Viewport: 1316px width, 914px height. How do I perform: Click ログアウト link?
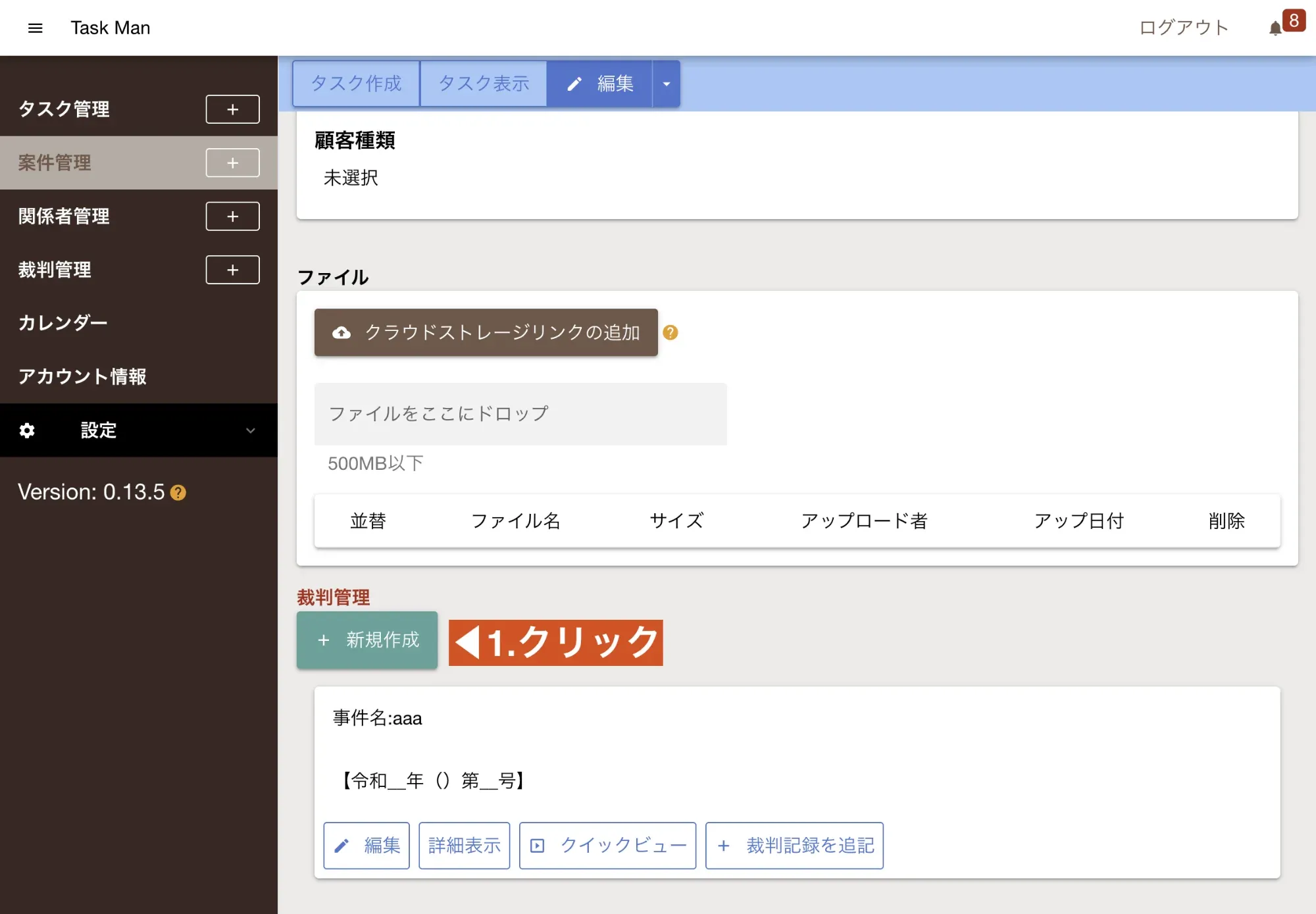click(x=1183, y=28)
